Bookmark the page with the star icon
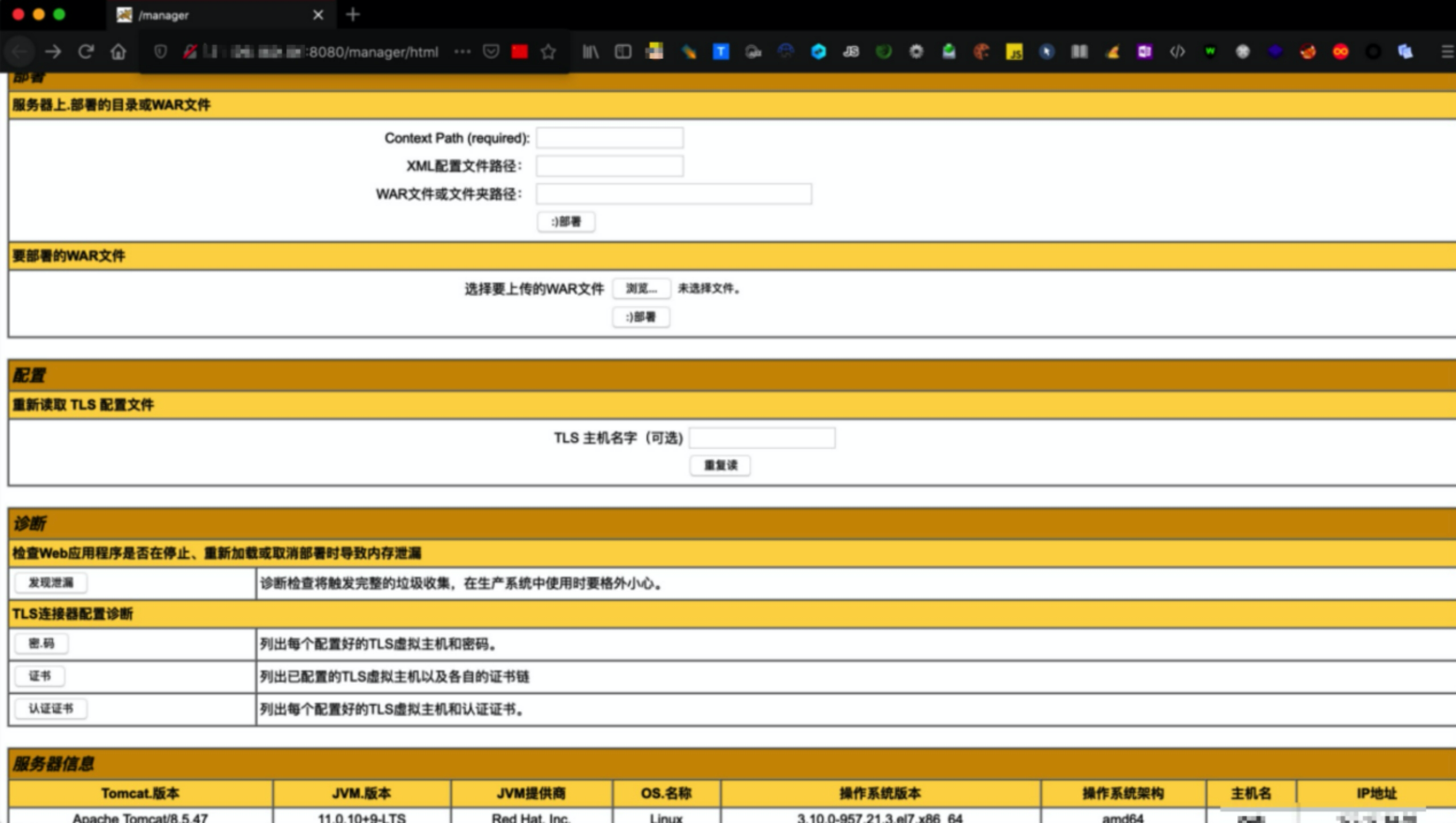1456x823 pixels. click(x=548, y=52)
